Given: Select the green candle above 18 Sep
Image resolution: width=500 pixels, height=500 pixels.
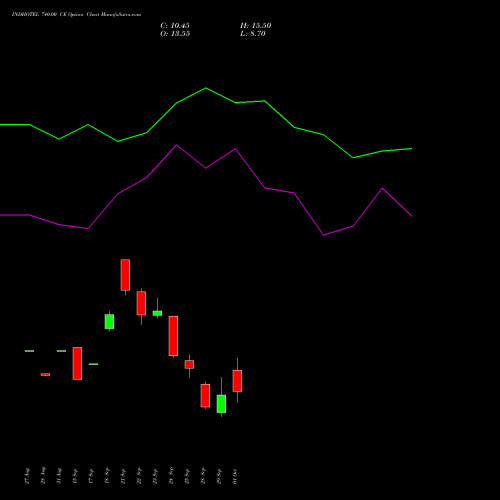Looking at the screenshot, I should pyautogui.click(x=109, y=322).
